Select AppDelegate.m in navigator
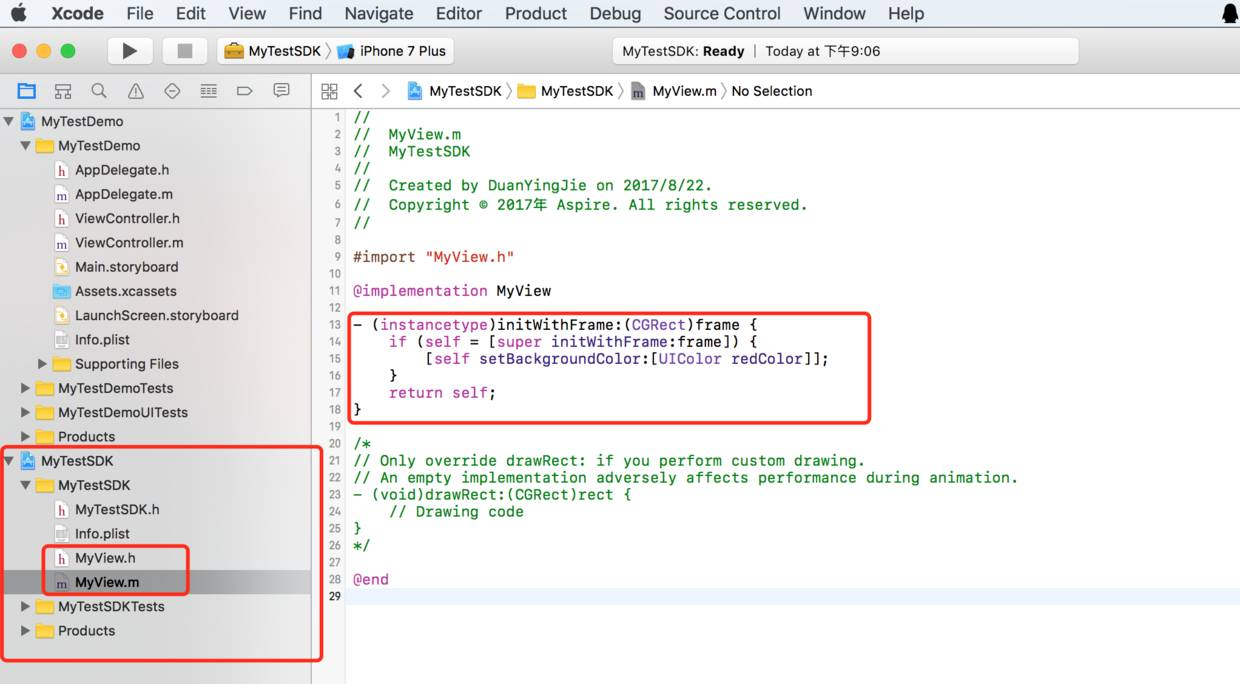 coord(123,194)
